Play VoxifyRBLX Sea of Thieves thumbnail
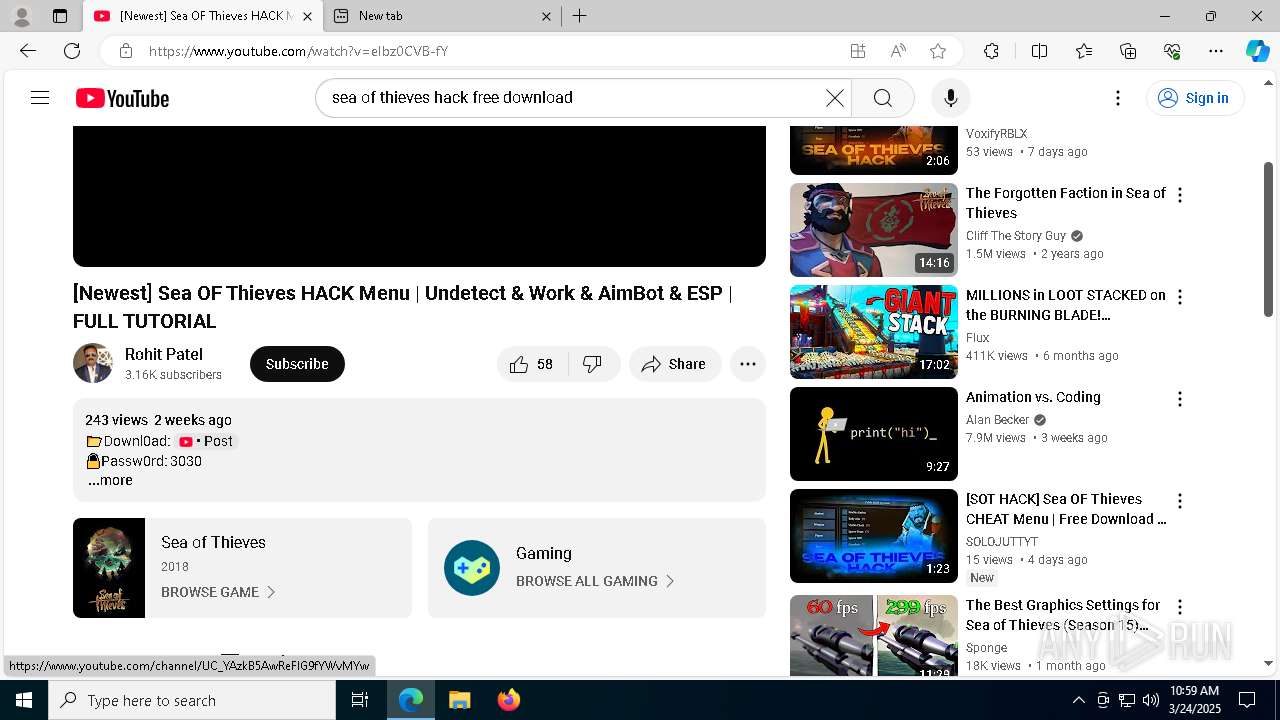 click(874, 150)
